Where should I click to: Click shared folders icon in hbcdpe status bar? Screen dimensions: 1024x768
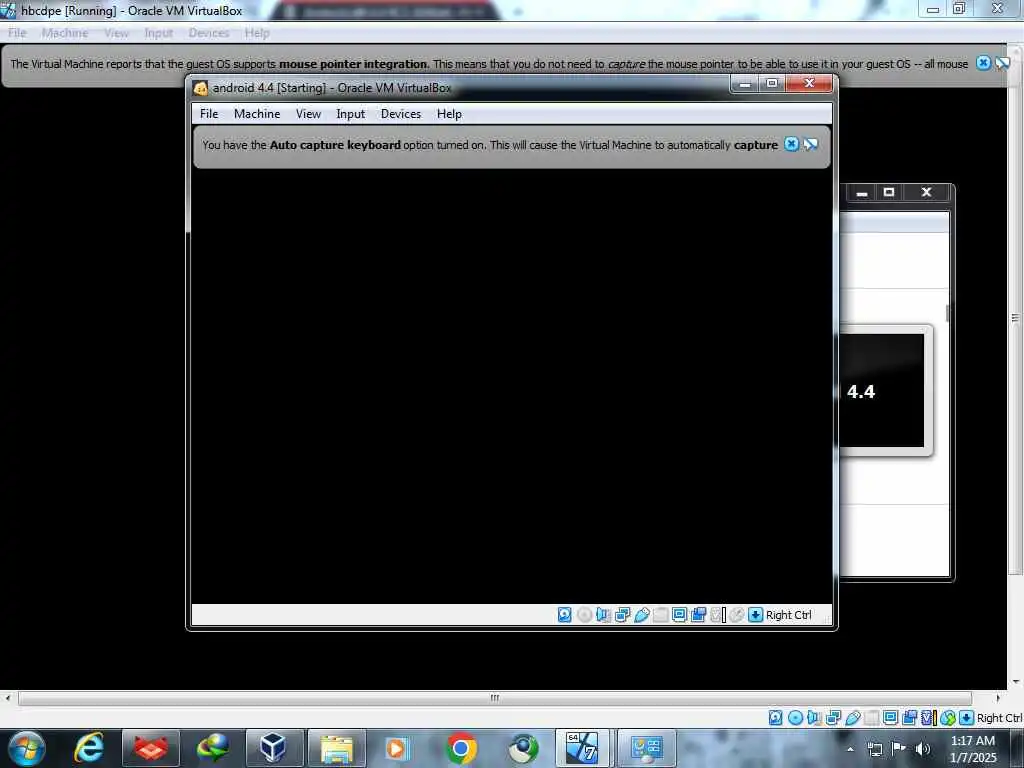[872, 718]
